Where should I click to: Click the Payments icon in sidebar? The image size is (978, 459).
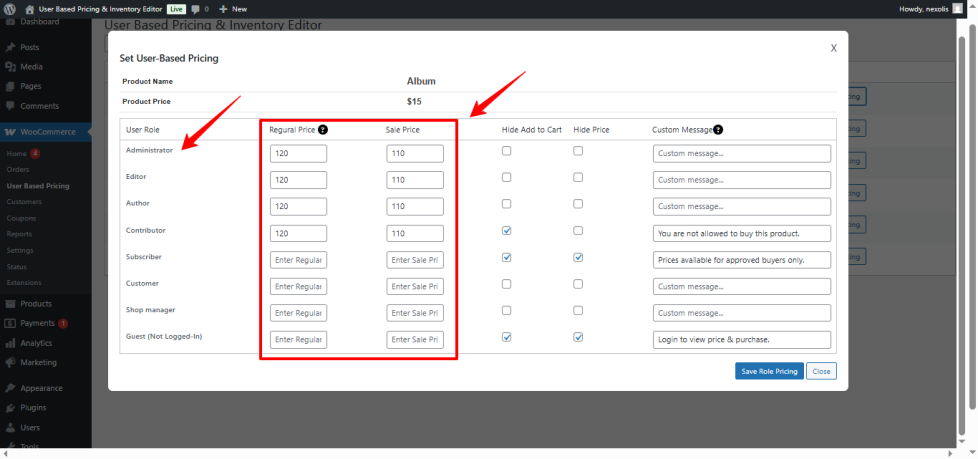(10, 323)
